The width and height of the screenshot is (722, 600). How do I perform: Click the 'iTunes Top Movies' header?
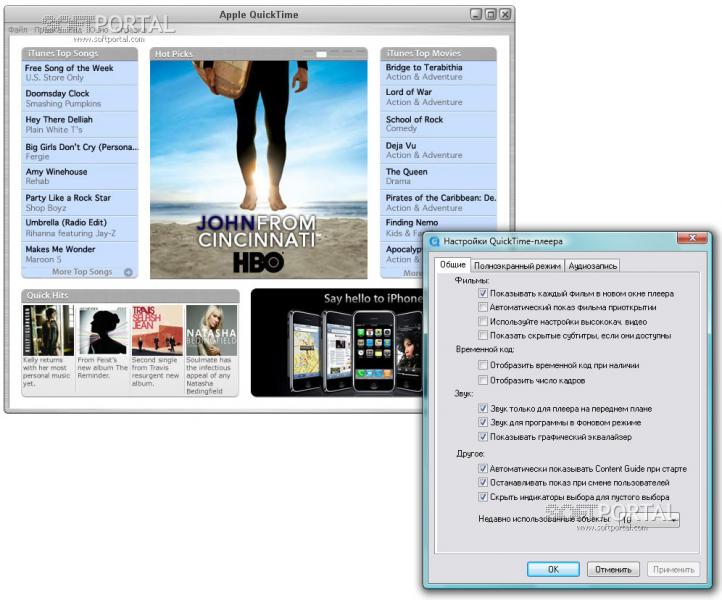(x=438, y=54)
